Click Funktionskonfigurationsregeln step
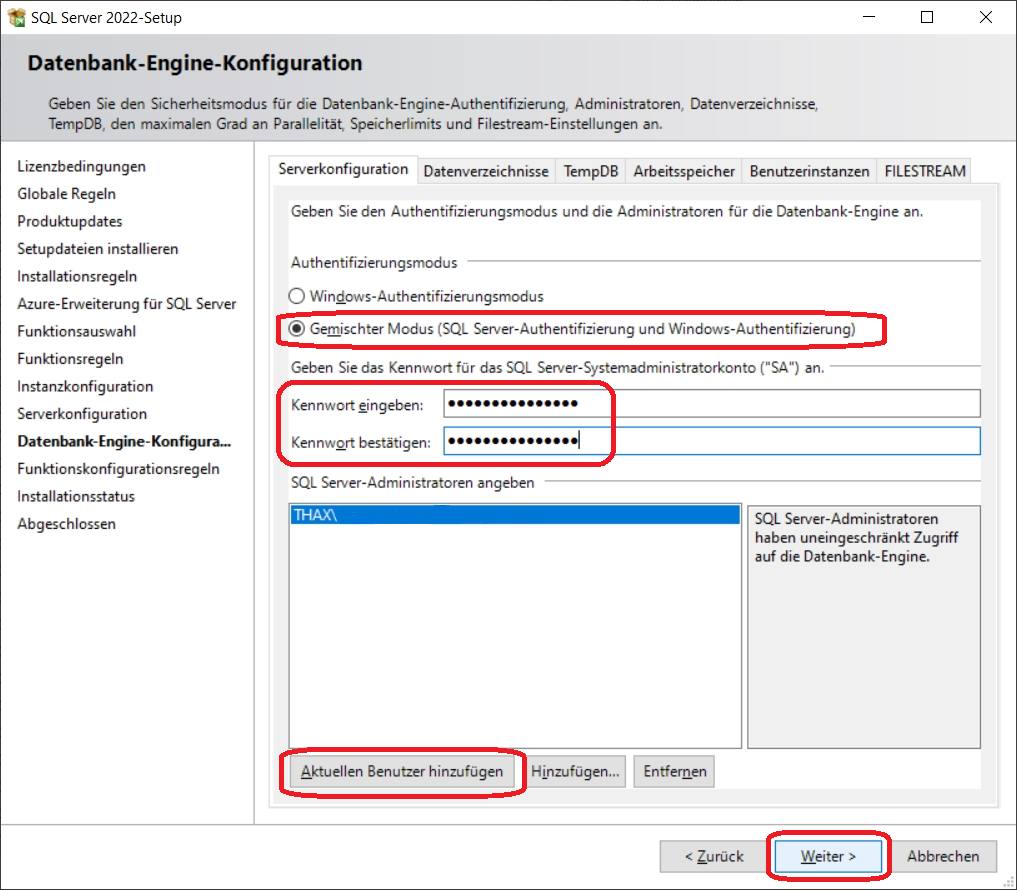1017x890 pixels. 118,469
